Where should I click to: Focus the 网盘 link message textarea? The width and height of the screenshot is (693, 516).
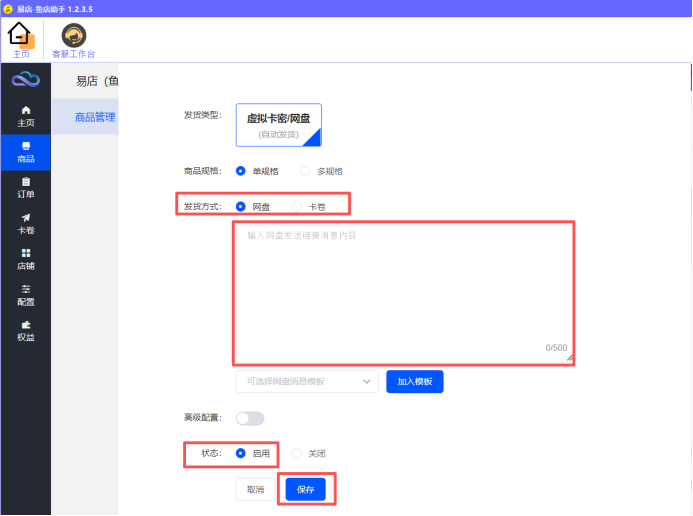[404, 293]
